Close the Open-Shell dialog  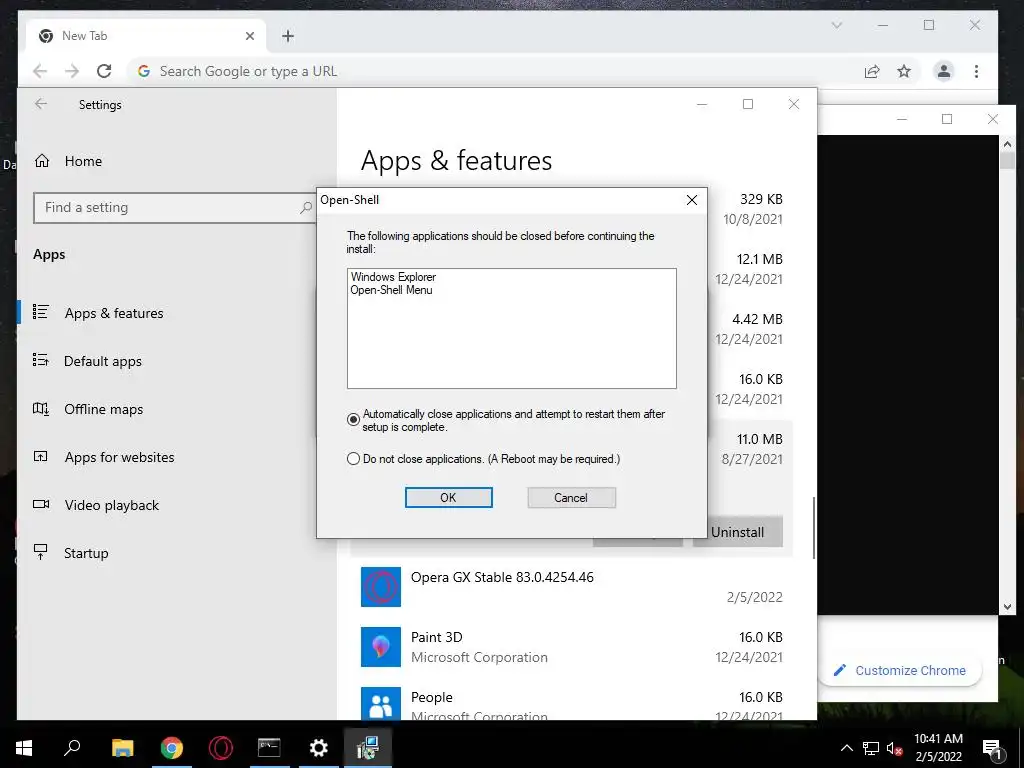pyautogui.click(x=692, y=200)
